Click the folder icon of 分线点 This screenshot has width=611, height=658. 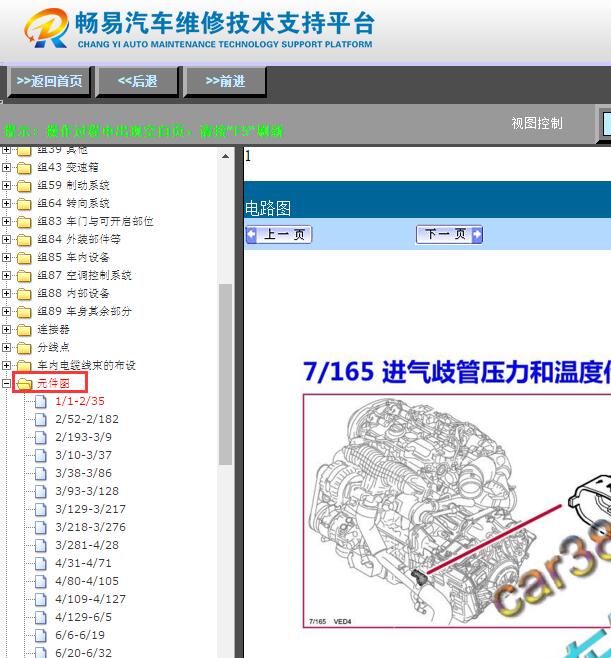(x=24, y=348)
